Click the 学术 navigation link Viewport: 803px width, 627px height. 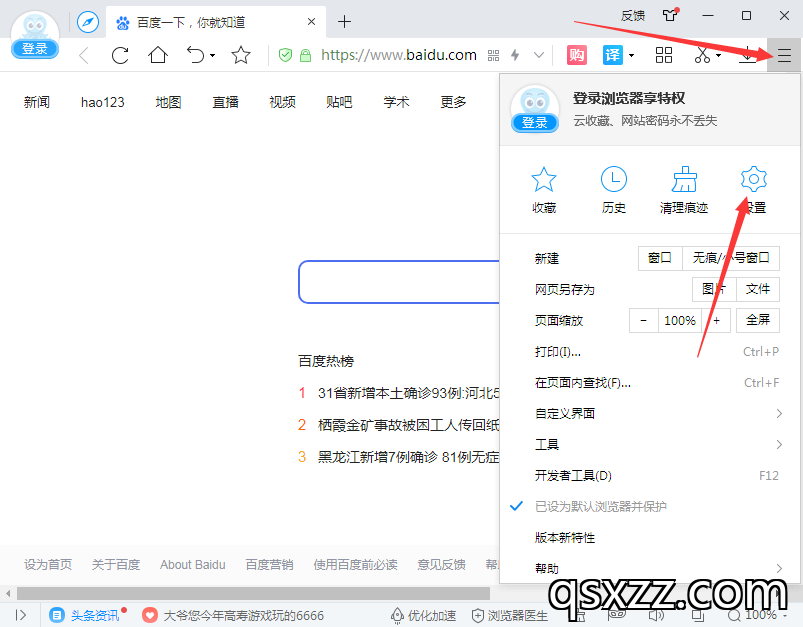[396, 102]
